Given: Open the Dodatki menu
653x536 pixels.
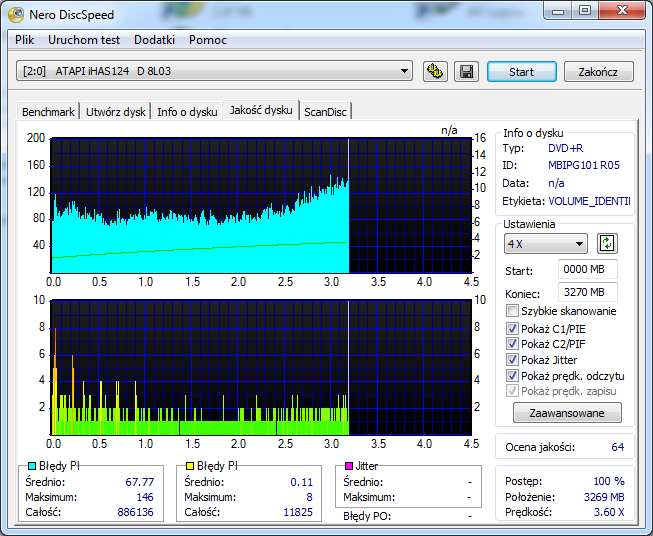Looking at the screenshot, I should (154, 40).
